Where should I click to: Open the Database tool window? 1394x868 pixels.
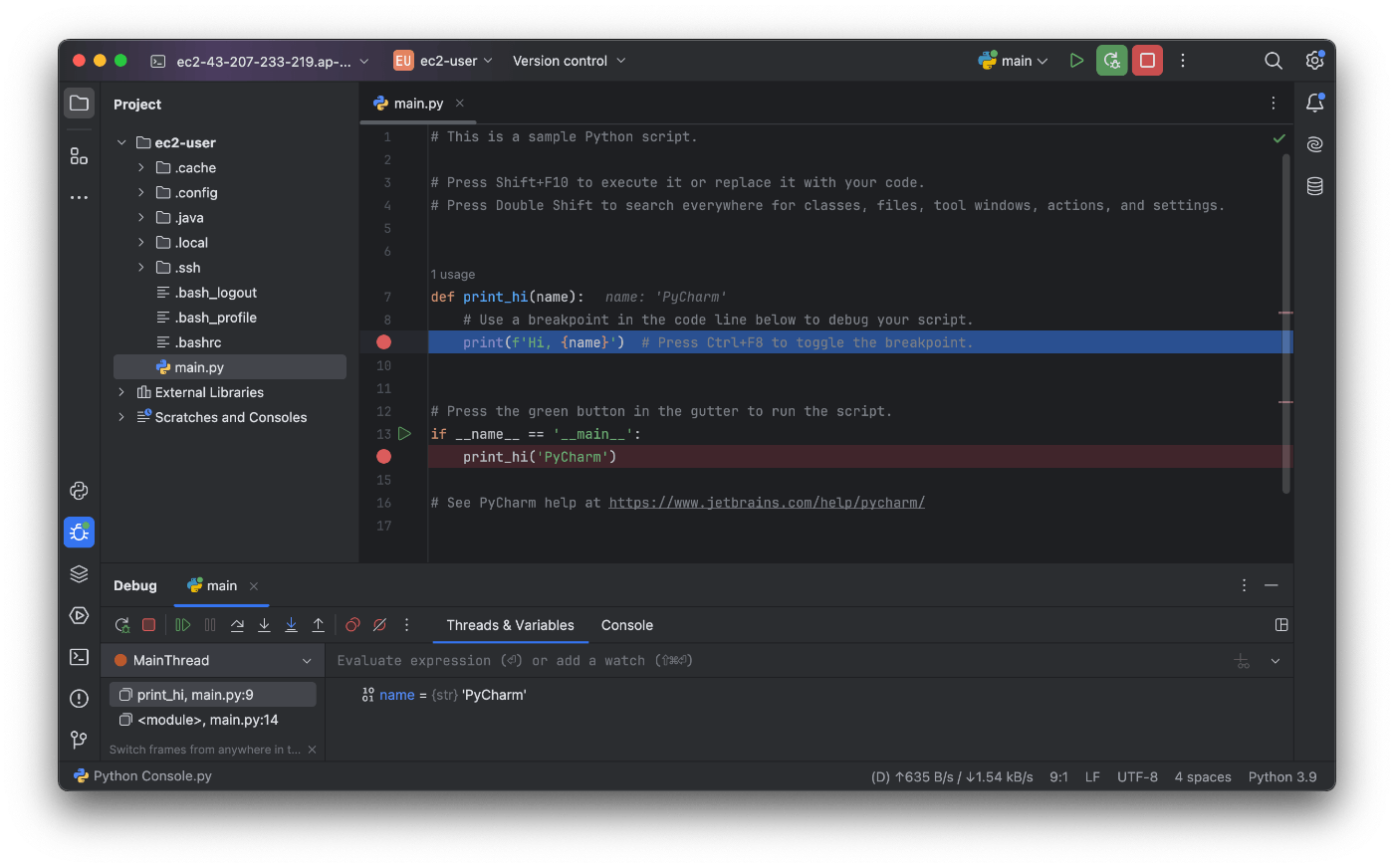pyautogui.click(x=1315, y=186)
